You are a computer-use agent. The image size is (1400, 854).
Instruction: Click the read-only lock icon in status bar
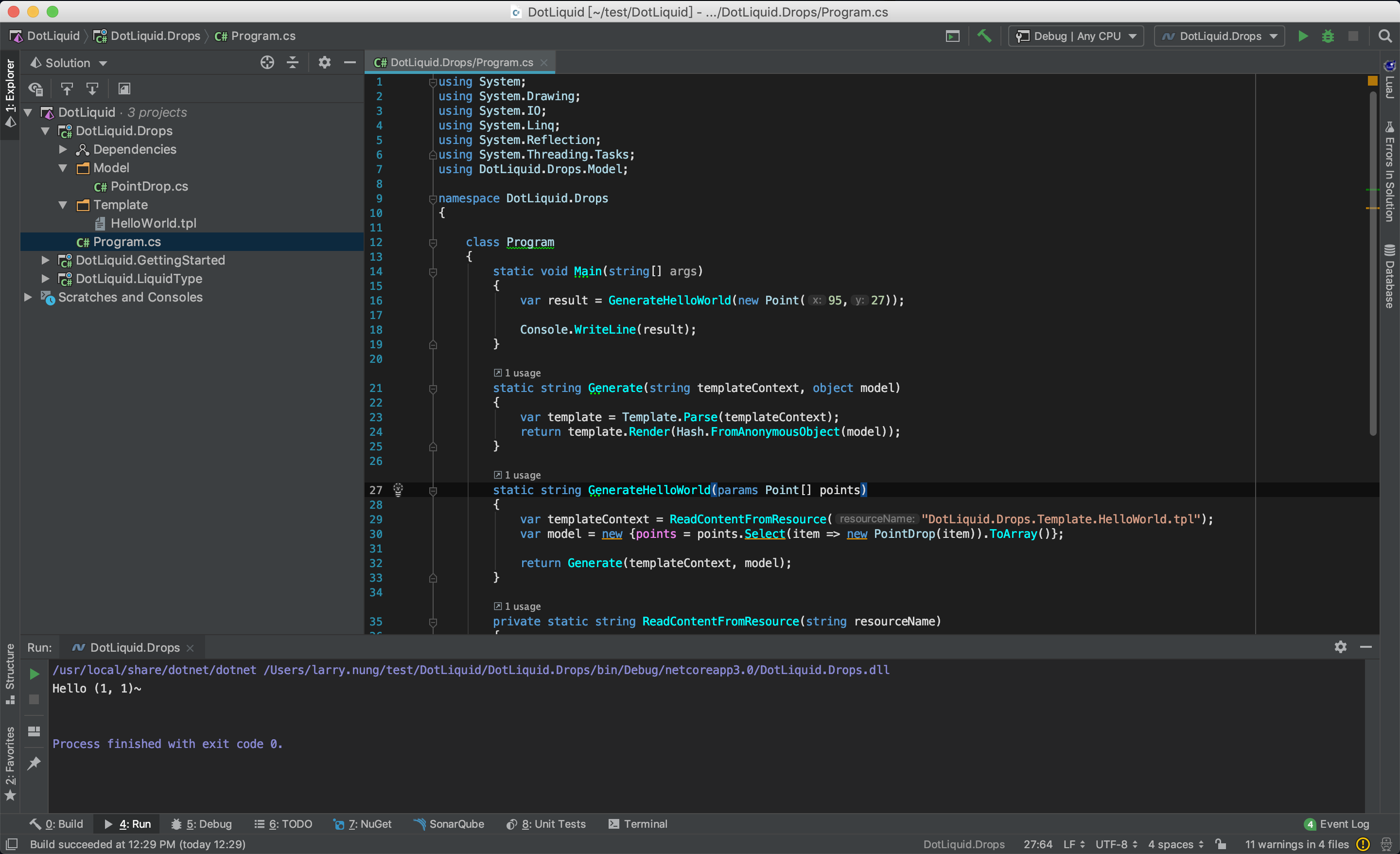click(x=1221, y=844)
